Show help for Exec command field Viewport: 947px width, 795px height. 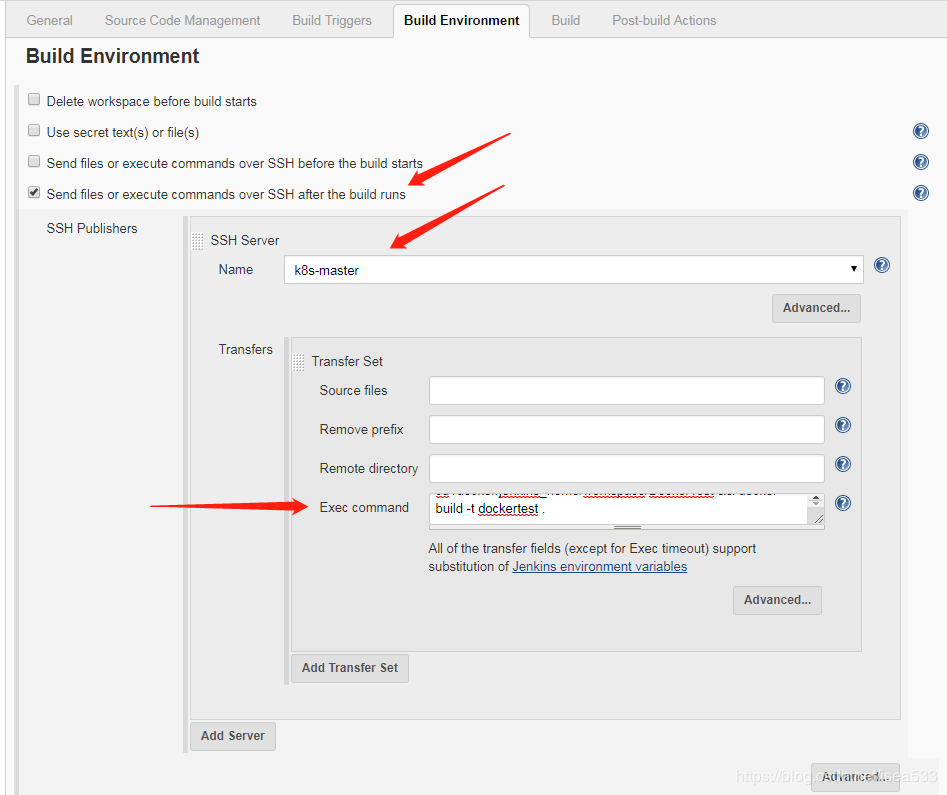[843, 504]
